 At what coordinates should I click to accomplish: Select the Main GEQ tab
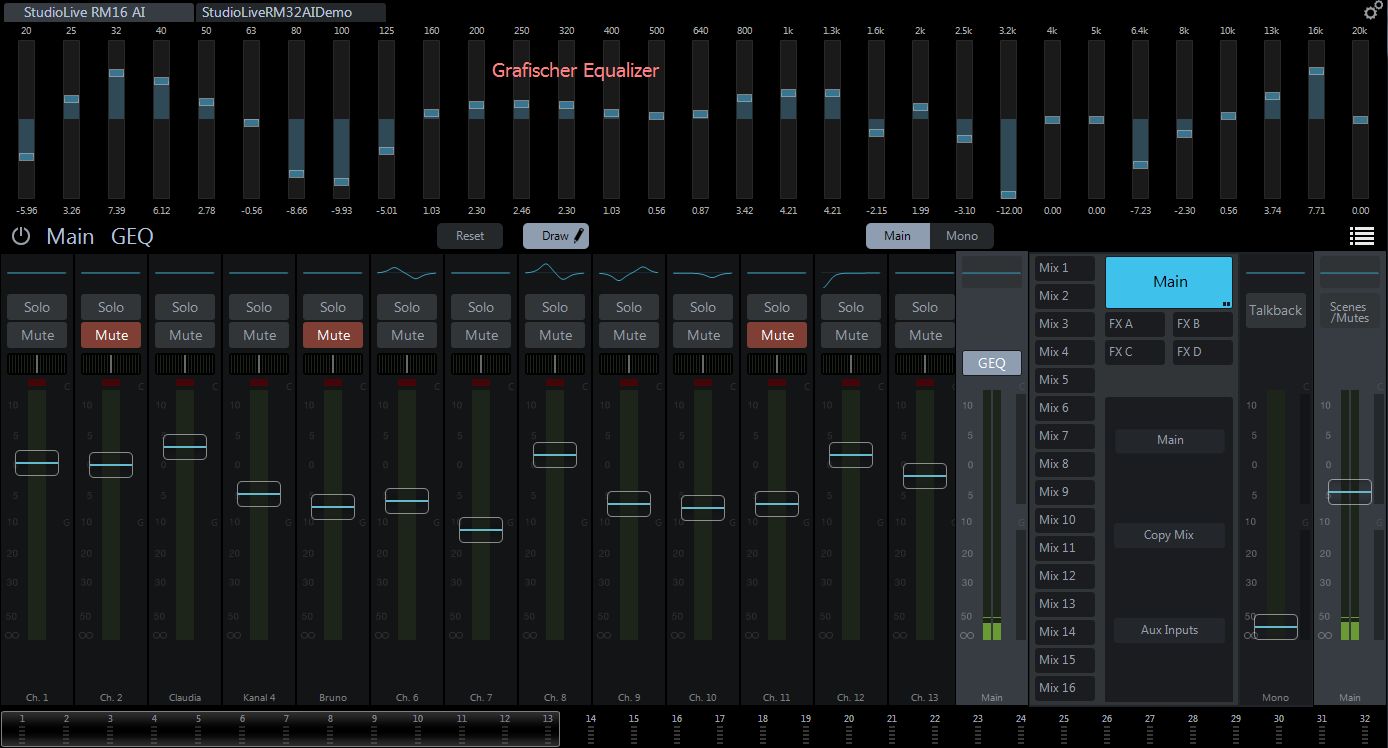897,236
